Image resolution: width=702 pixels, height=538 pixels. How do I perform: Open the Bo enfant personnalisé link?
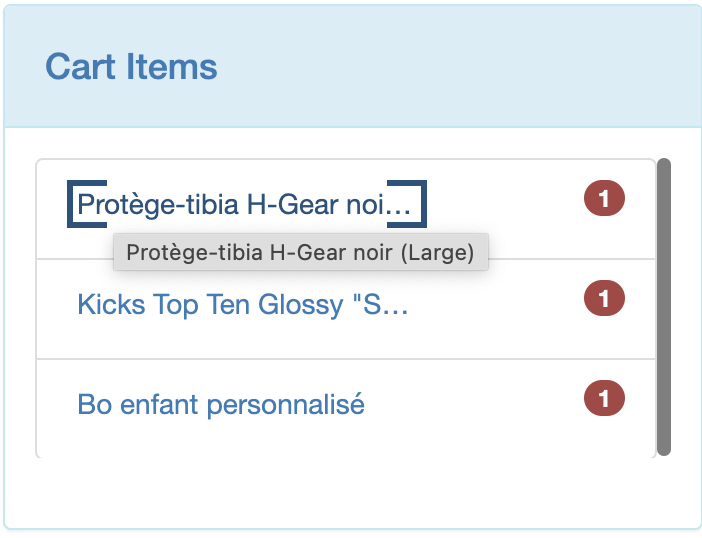220,405
